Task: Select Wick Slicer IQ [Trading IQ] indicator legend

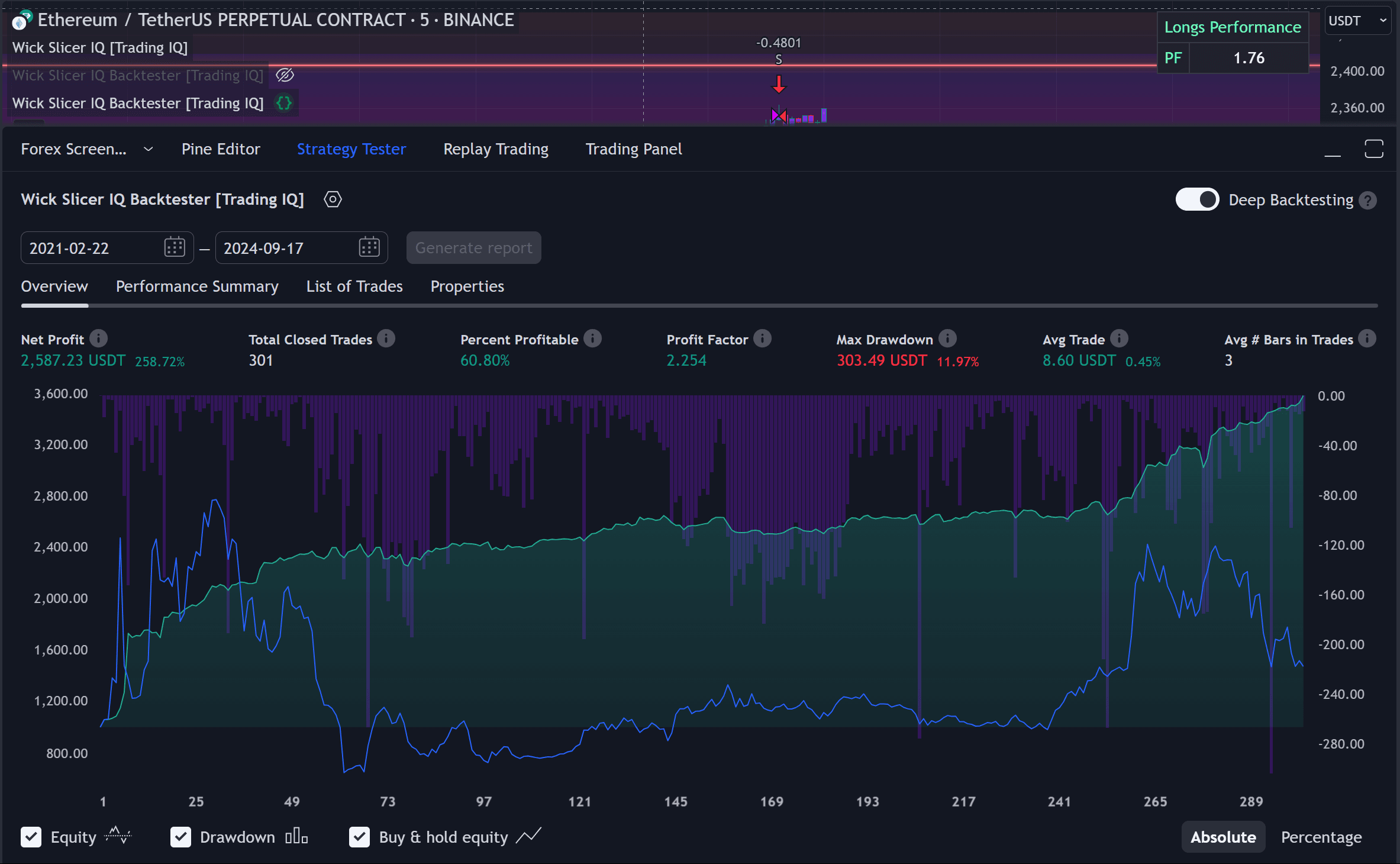Action: pos(100,47)
